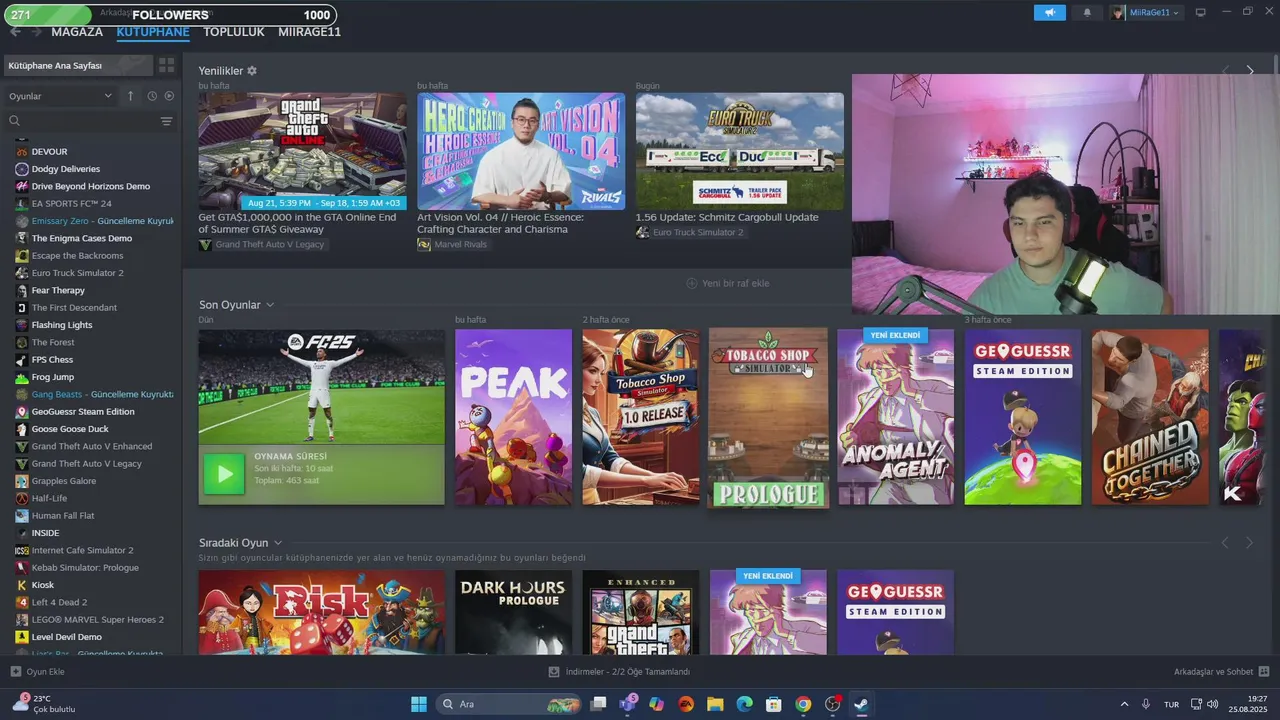This screenshot has height=720, width=1280.
Task: Open Microsoft Store from the taskbar
Action: 773,704
